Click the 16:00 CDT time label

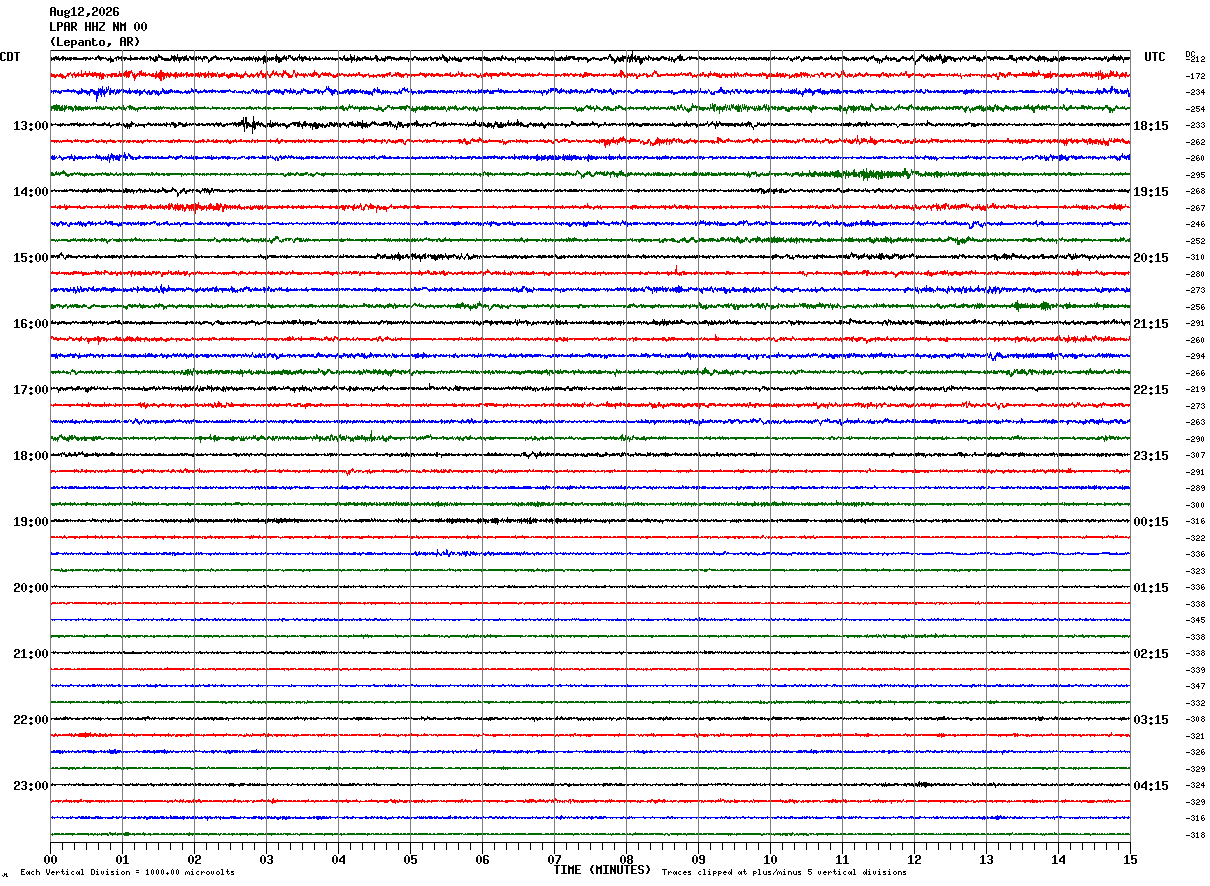pyautogui.click(x=31, y=323)
